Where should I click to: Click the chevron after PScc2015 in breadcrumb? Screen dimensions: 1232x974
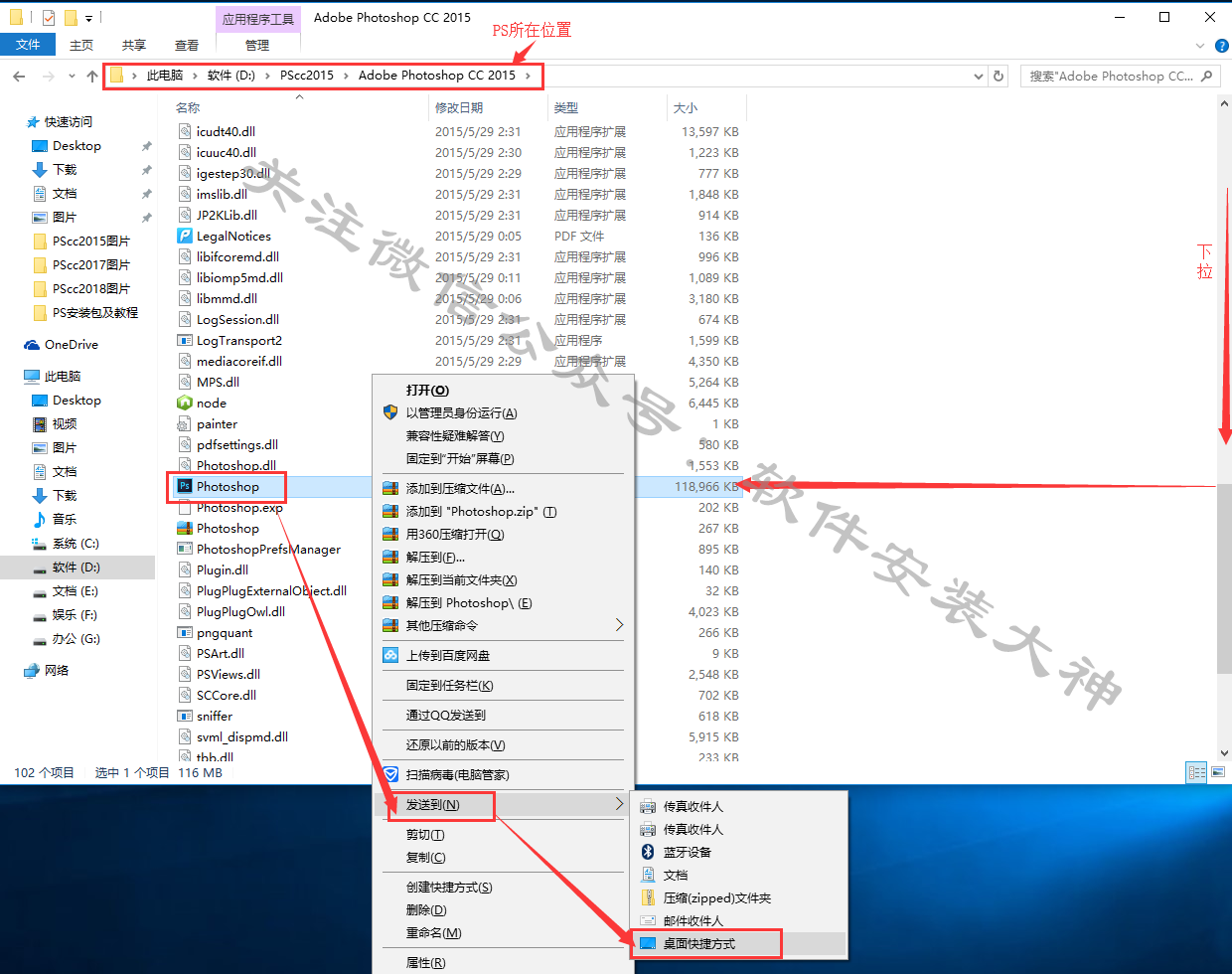click(x=347, y=76)
